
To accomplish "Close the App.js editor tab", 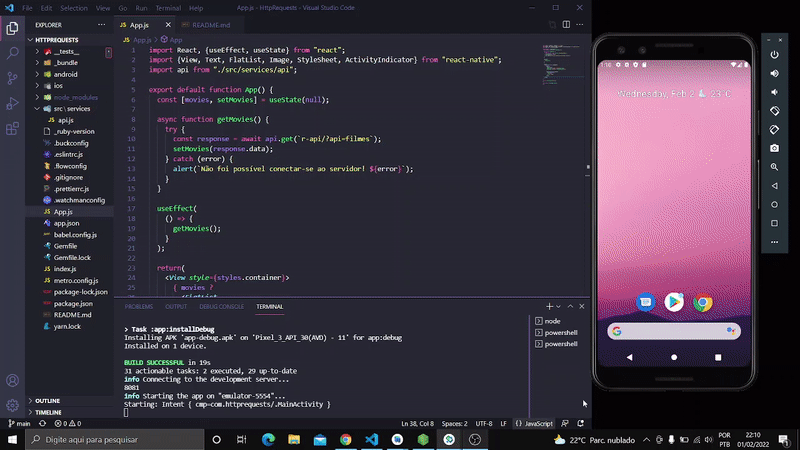I will pos(168,24).
